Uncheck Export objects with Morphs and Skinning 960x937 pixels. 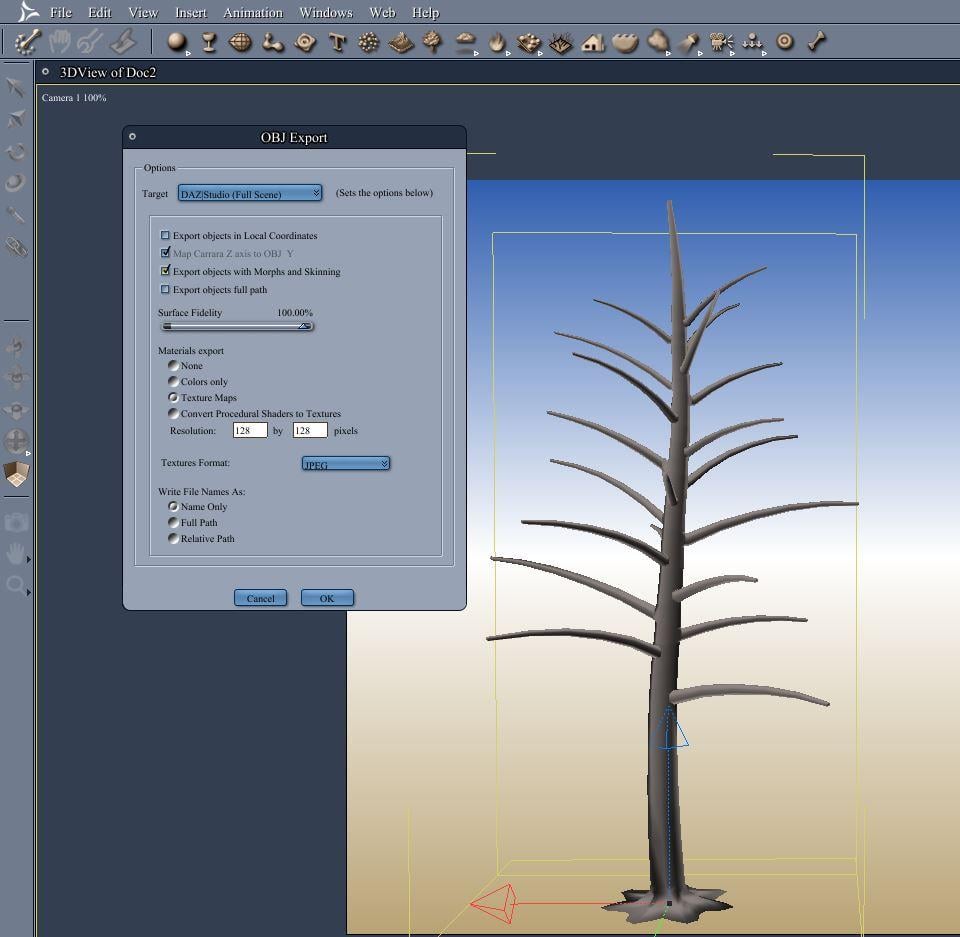[x=166, y=272]
